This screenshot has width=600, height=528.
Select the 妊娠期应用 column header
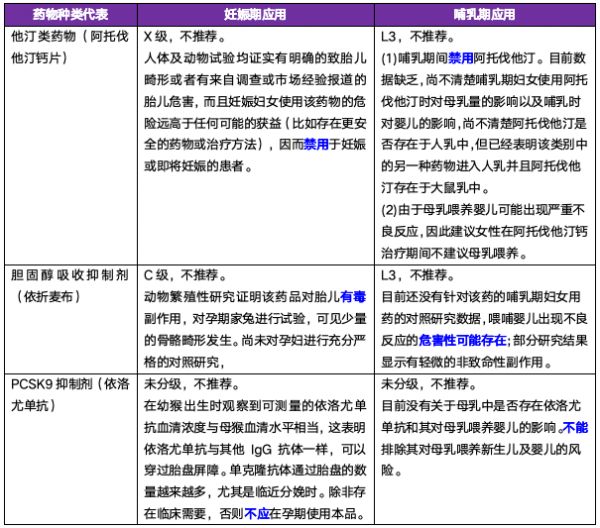256,17
